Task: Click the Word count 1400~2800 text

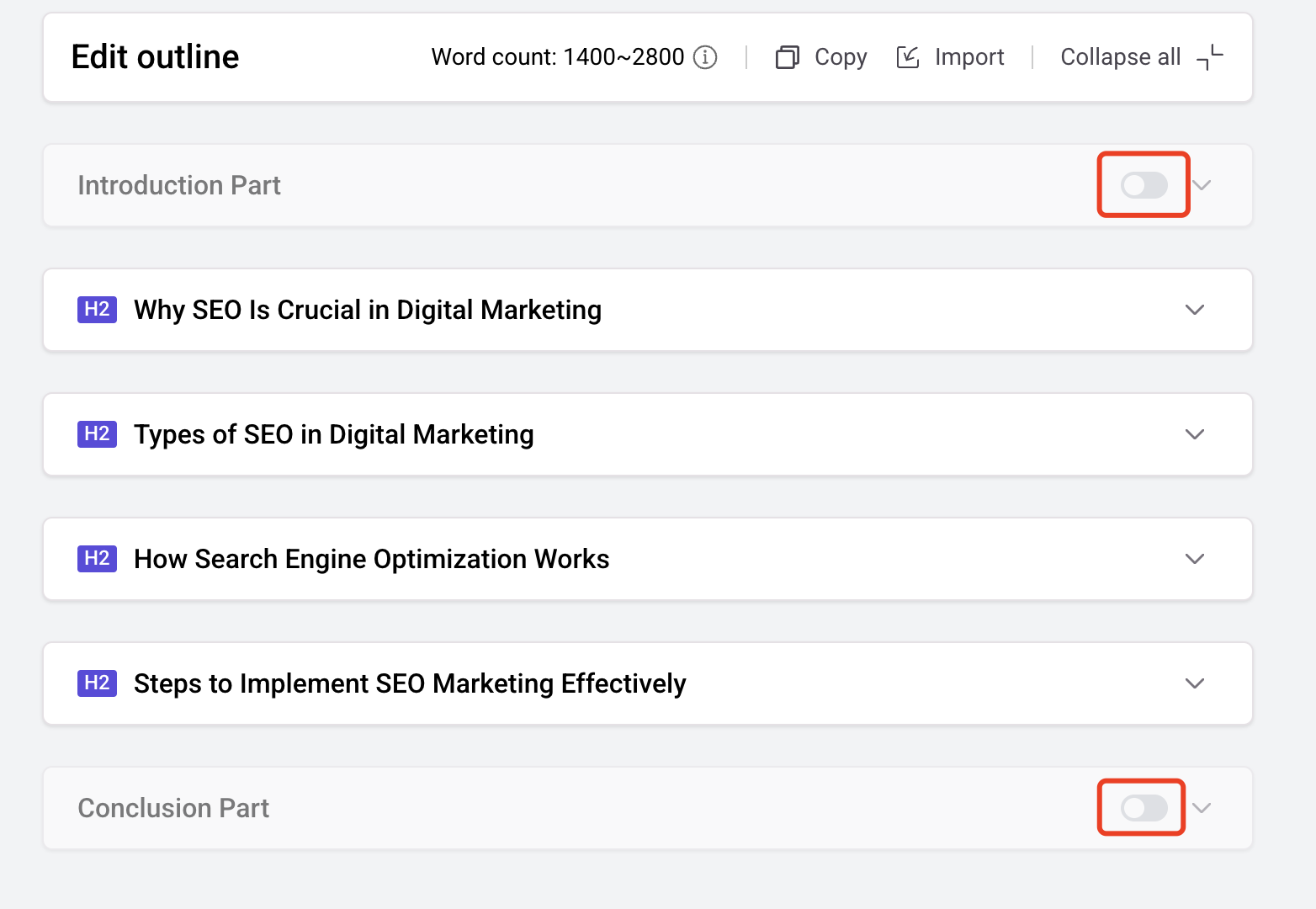Action: [558, 57]
